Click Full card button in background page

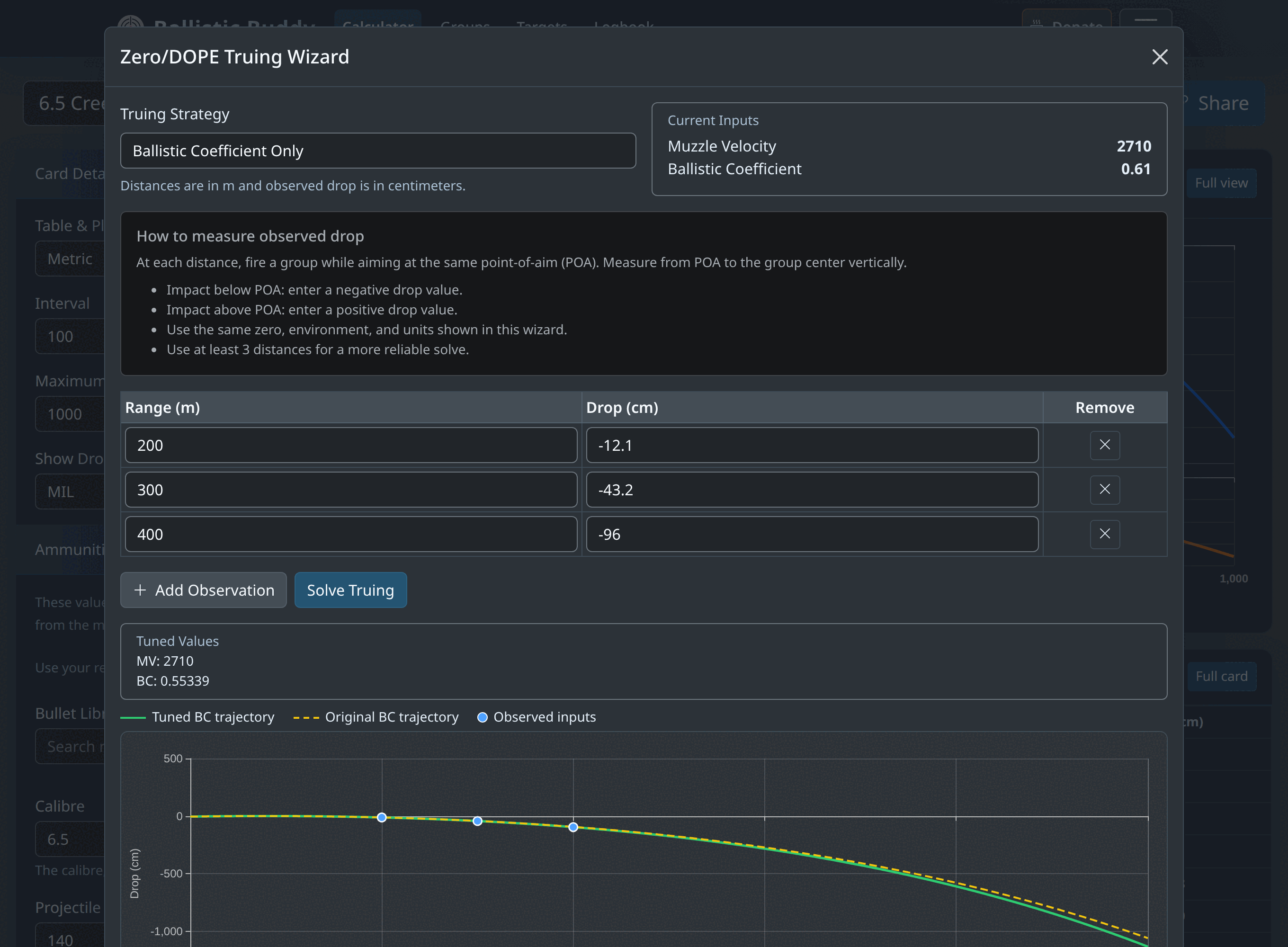(1221, 677)
